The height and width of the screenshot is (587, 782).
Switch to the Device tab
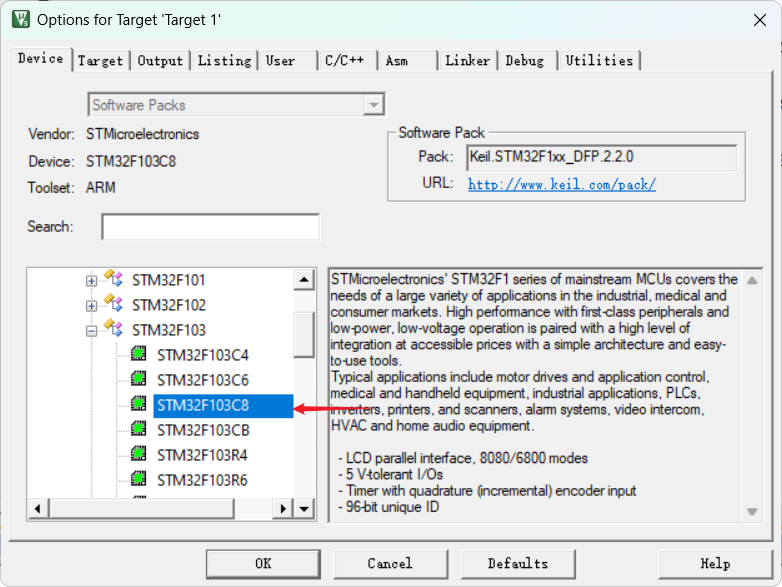click(41, 59)
